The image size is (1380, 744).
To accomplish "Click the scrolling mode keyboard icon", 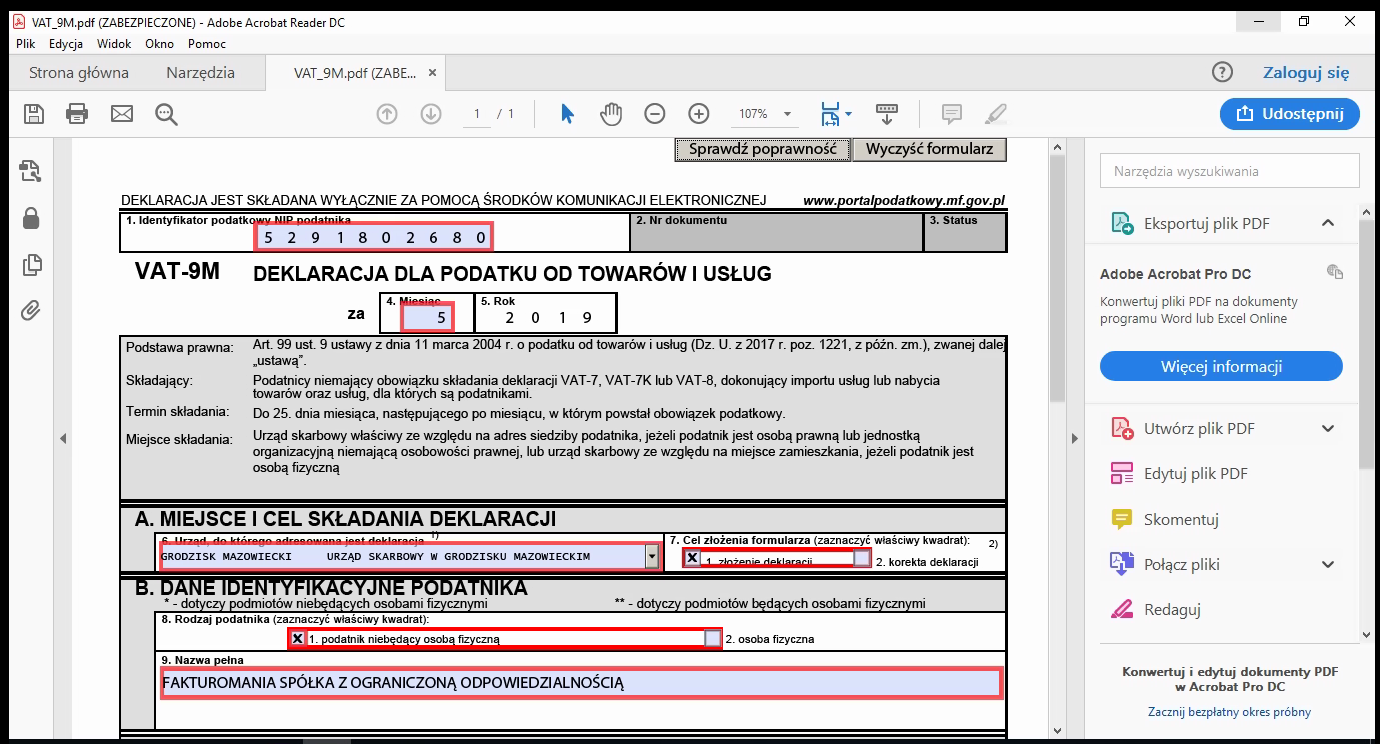I will click(x=886, y=113).
